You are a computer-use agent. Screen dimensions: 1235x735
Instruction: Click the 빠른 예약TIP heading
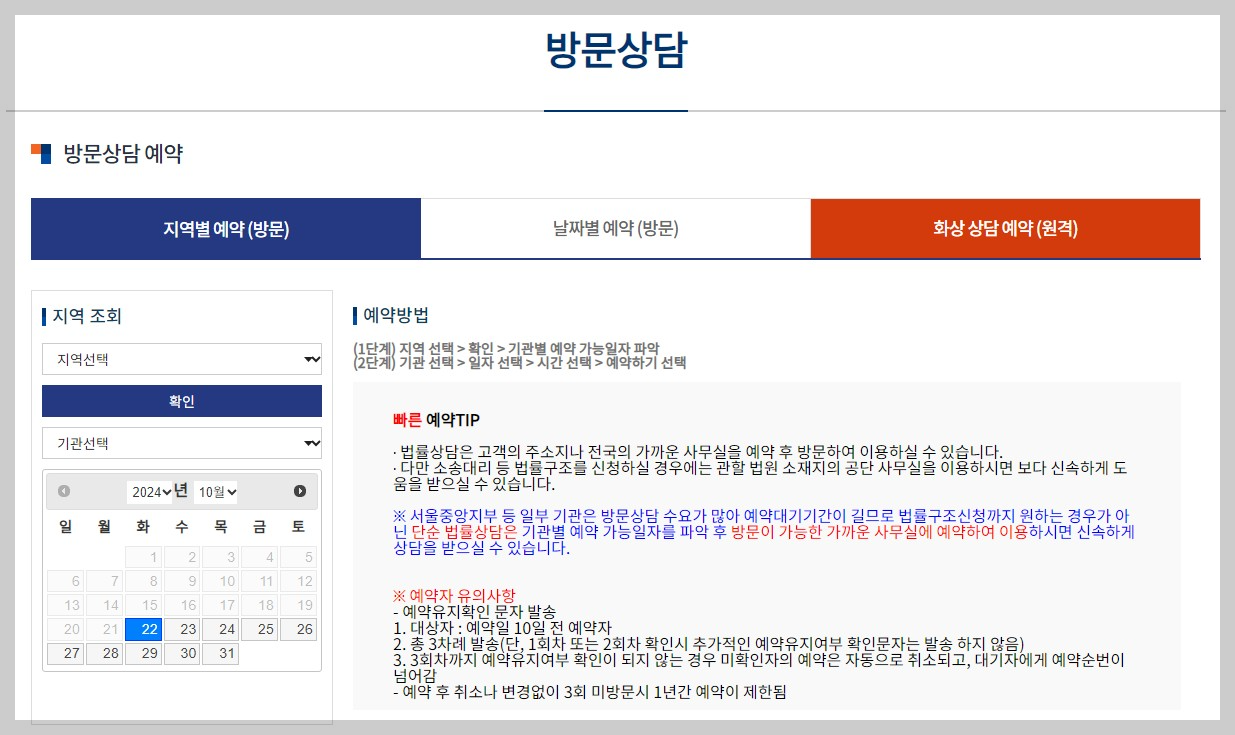(x=436, y=419)
